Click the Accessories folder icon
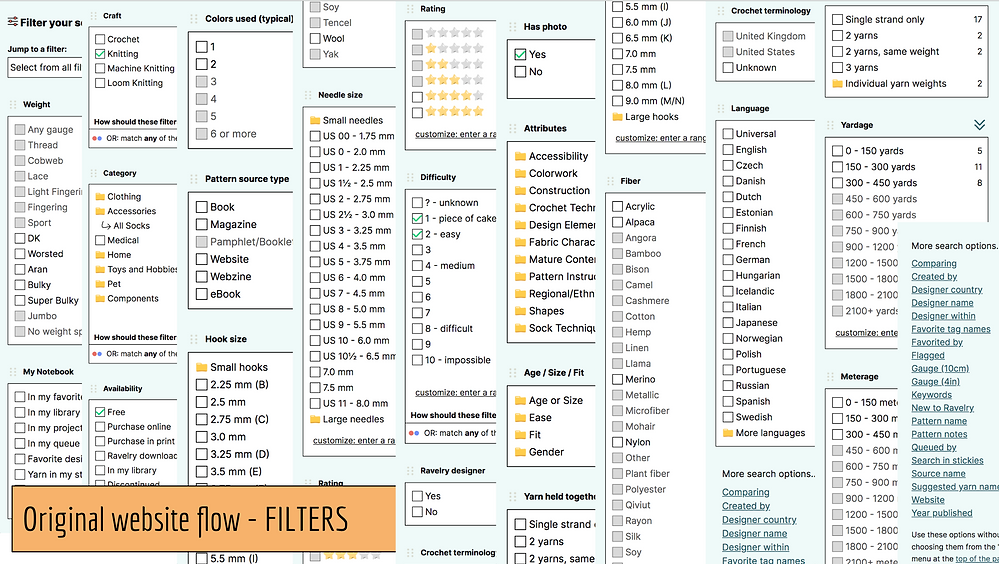The height and width of the screenshot is (564, 999). (x=100, y=212)
